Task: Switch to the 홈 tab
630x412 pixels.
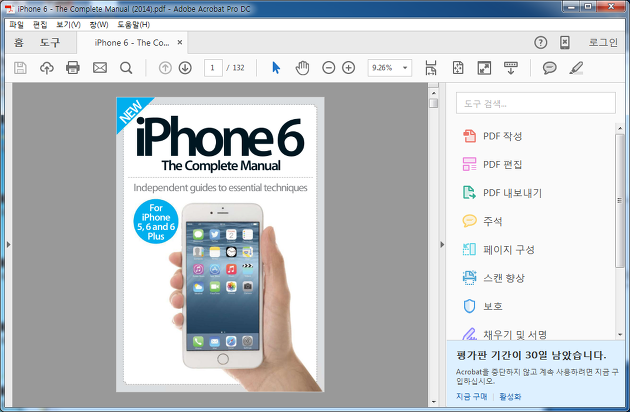Action: (x=19, y=42)
